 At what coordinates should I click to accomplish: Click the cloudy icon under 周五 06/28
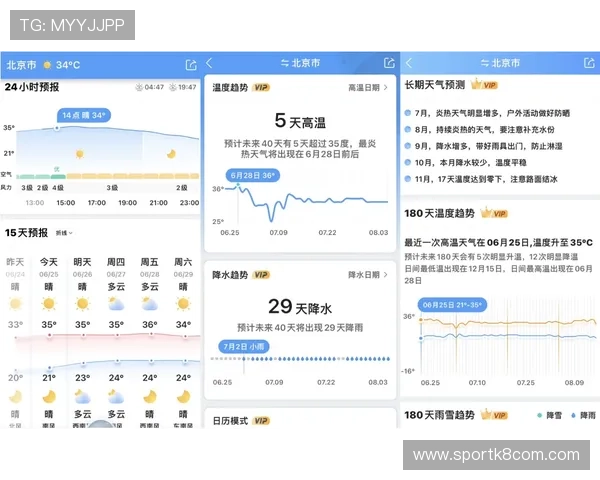click(x=150, y=304)
